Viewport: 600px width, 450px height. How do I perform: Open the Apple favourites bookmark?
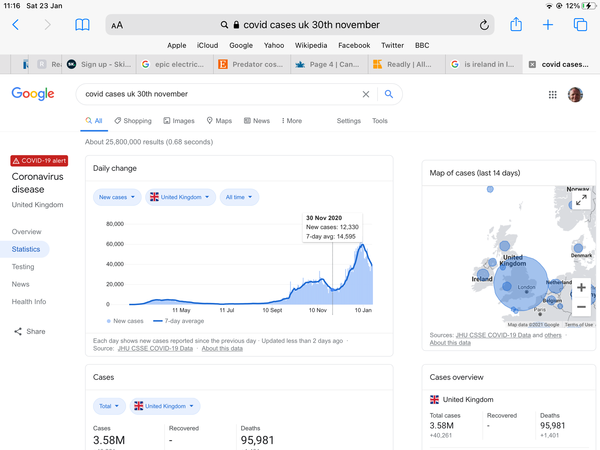pyautogui.click(x=176, y=45)
